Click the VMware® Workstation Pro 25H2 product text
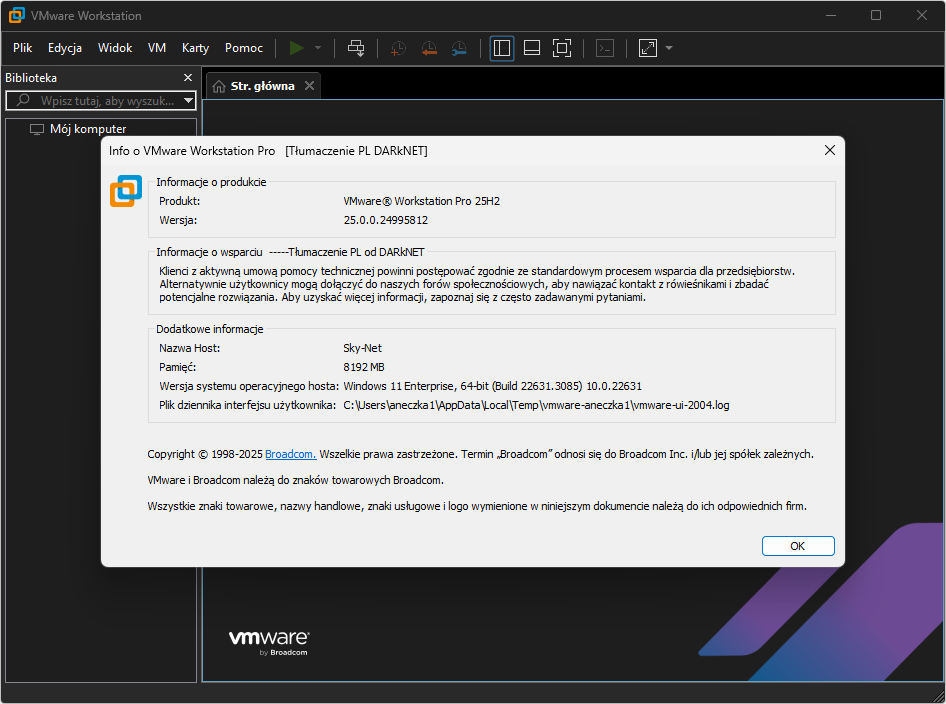This screenshot has height=704, width=946. 422,201
